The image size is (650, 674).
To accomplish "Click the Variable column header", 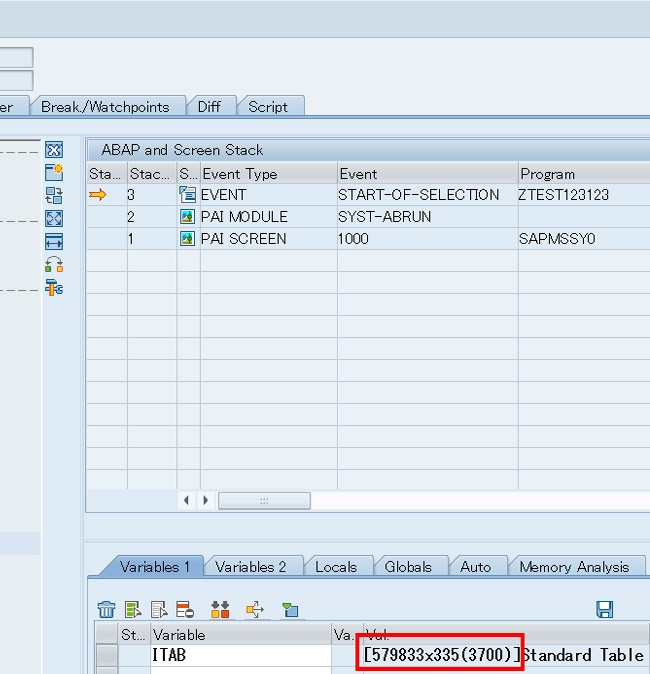I will [x=241, y=634].
